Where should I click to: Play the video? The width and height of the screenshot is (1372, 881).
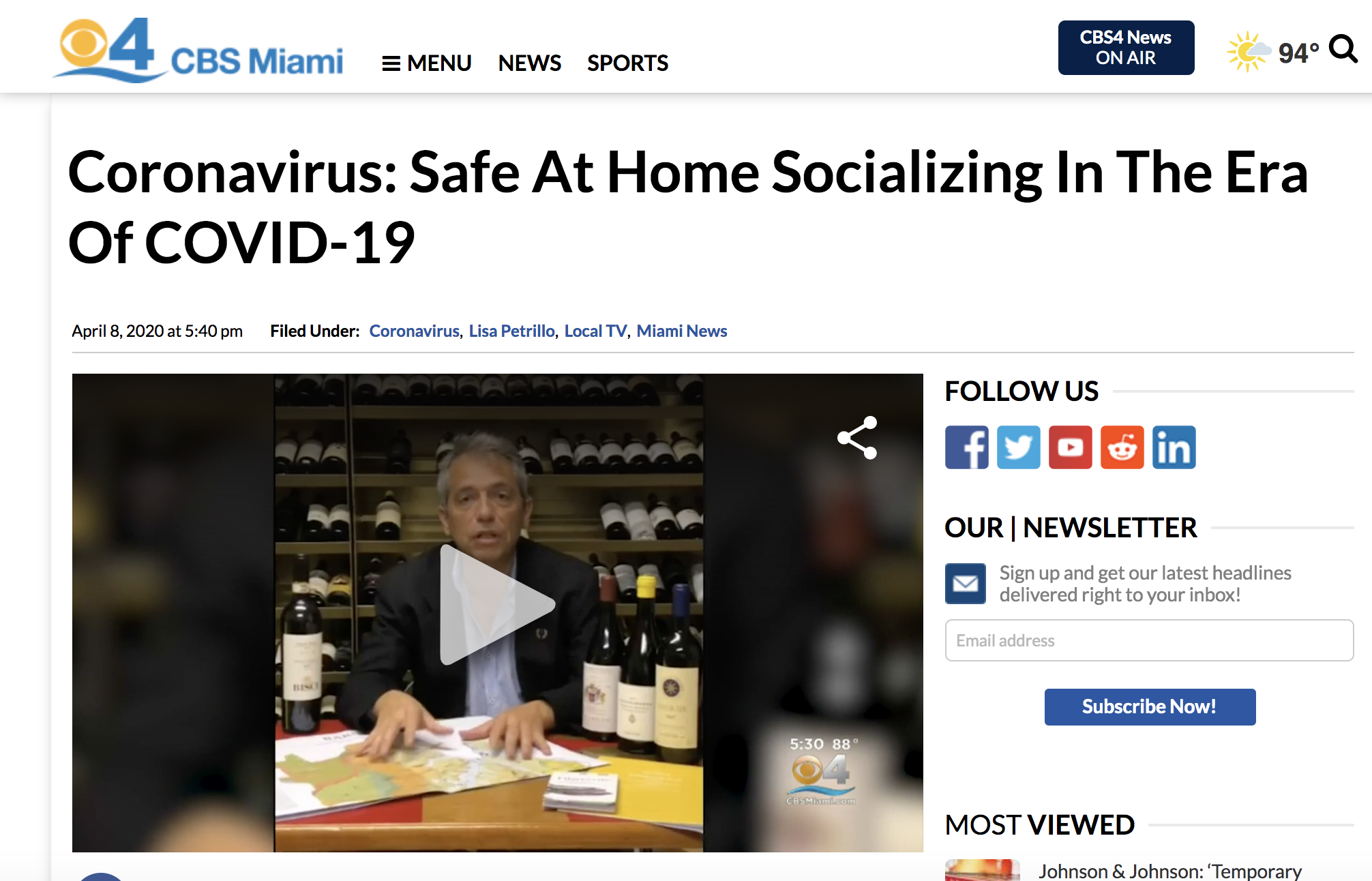point(497,604)
